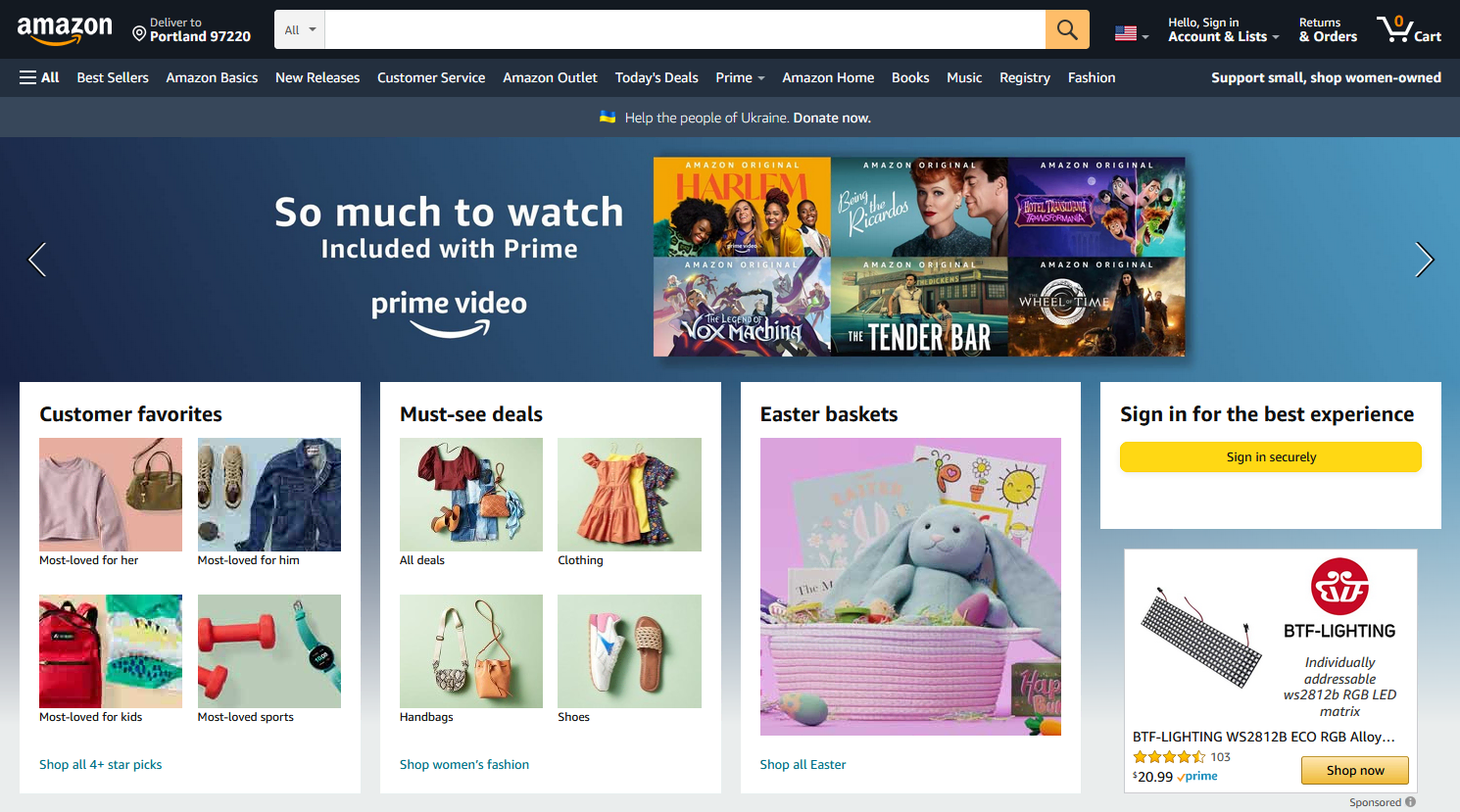Open Most-loved for her image
The height and width of the screenshot is (812, 1460).
[x=111, y=495]
